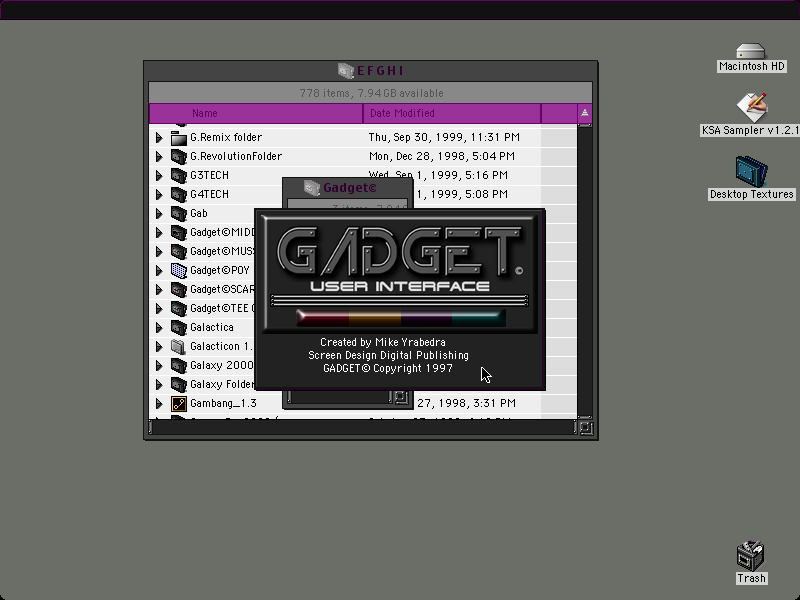Click the Gadget© window title bar
Screen dimensions: 800x600
(348, 188)
